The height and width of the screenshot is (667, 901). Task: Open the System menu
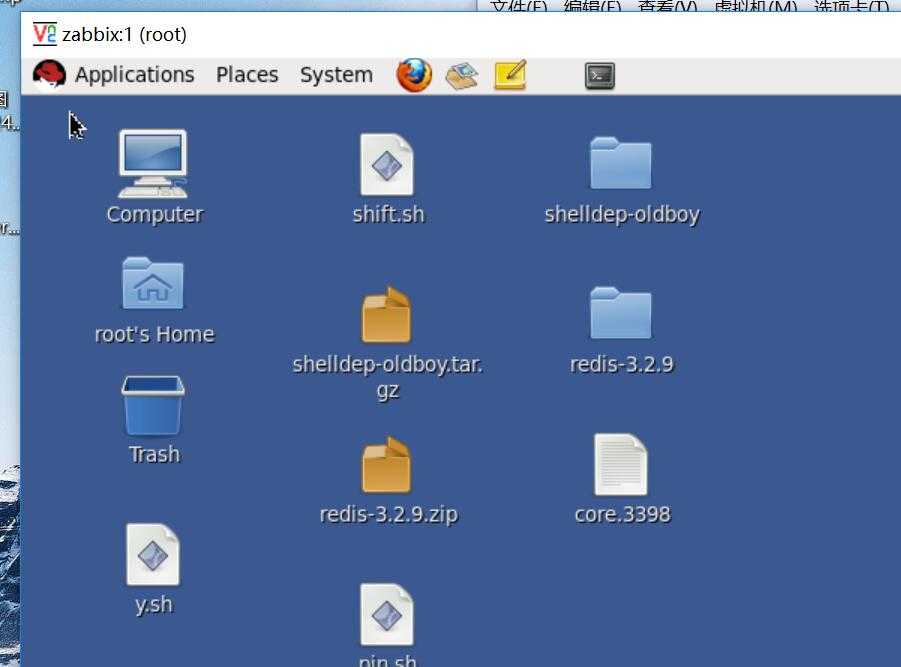(x=336, y=75)
